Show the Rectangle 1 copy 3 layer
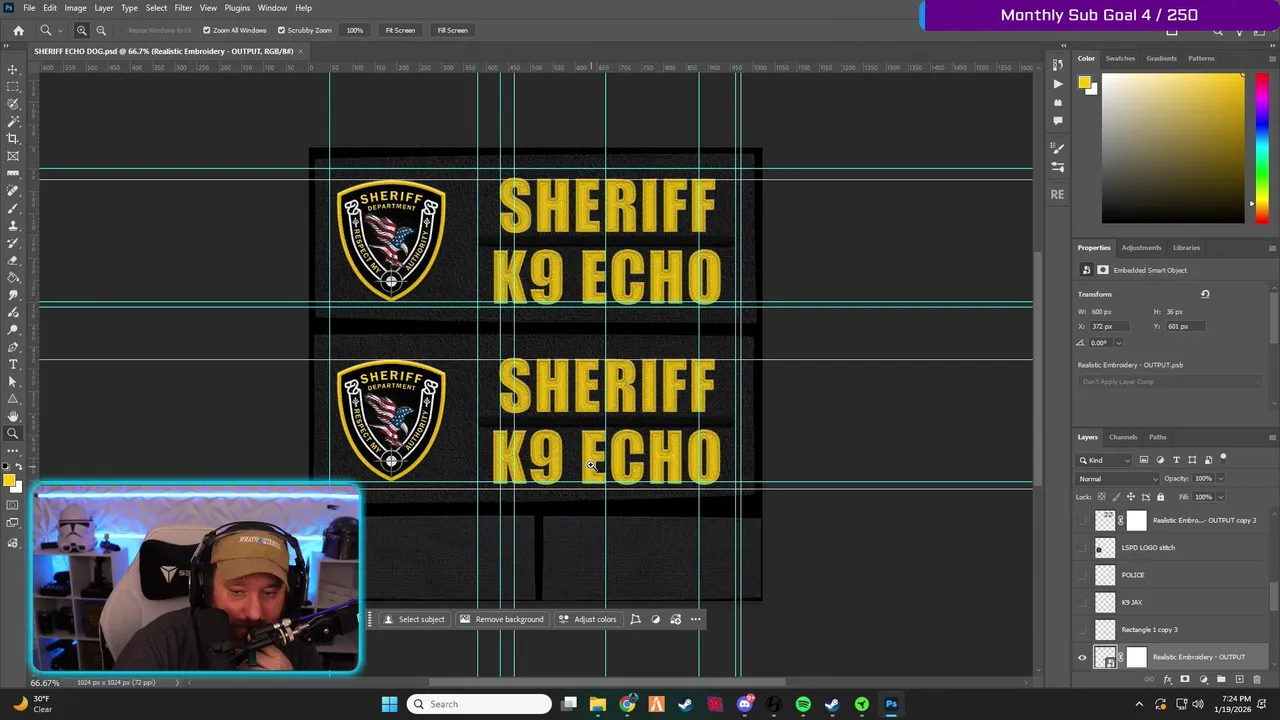The image size is (1280, 720). pos(1082,630)
